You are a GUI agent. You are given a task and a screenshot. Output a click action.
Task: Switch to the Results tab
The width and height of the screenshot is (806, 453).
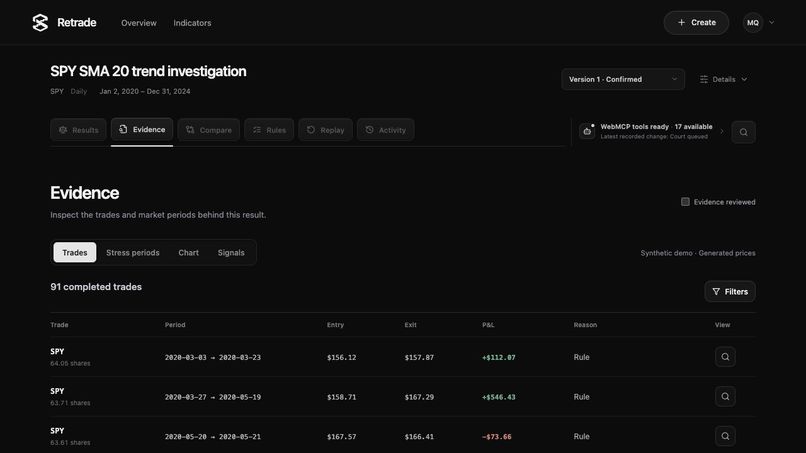pos(78,130)
